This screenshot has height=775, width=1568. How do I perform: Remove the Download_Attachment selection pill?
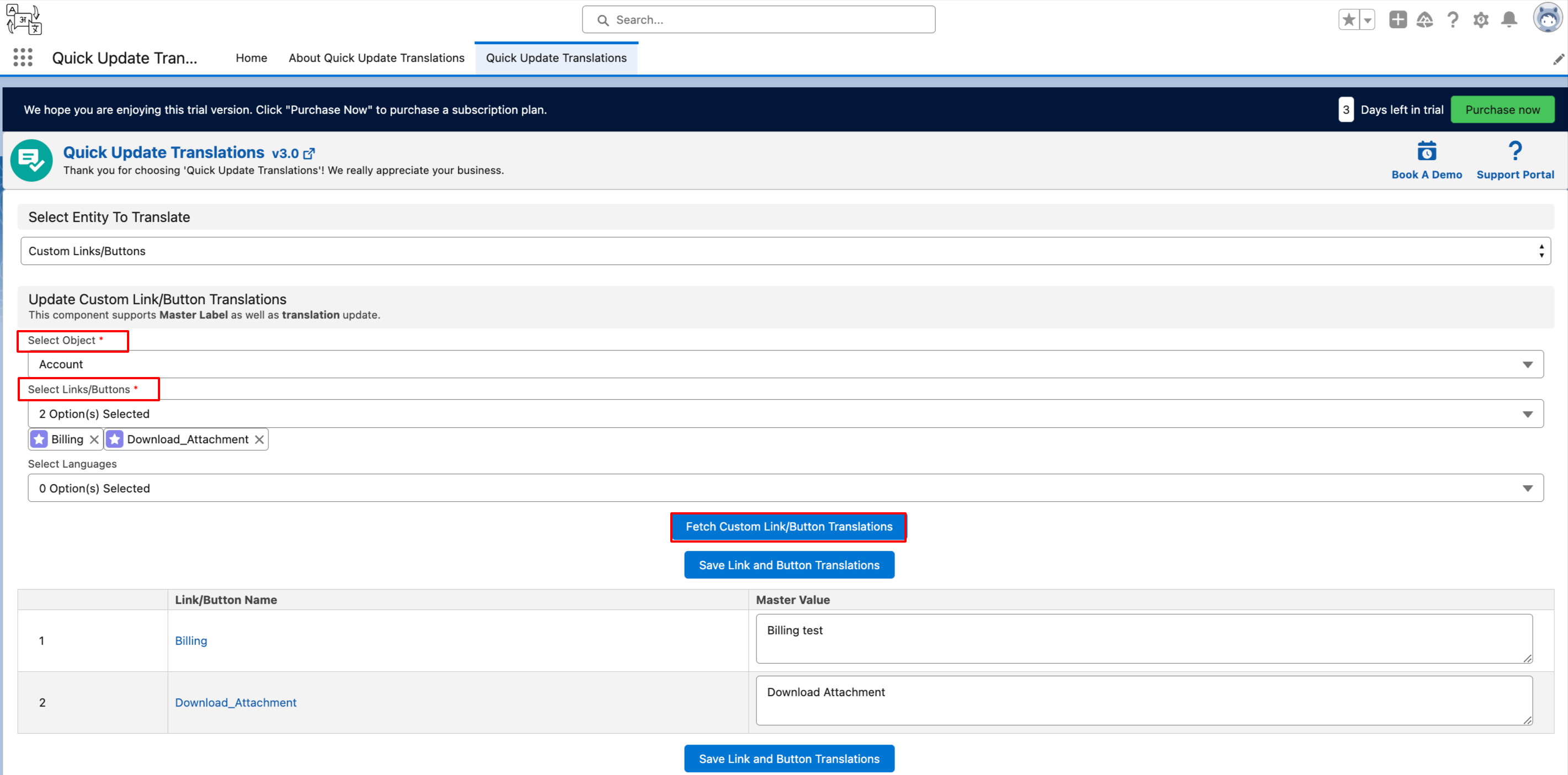click(259, 439)
